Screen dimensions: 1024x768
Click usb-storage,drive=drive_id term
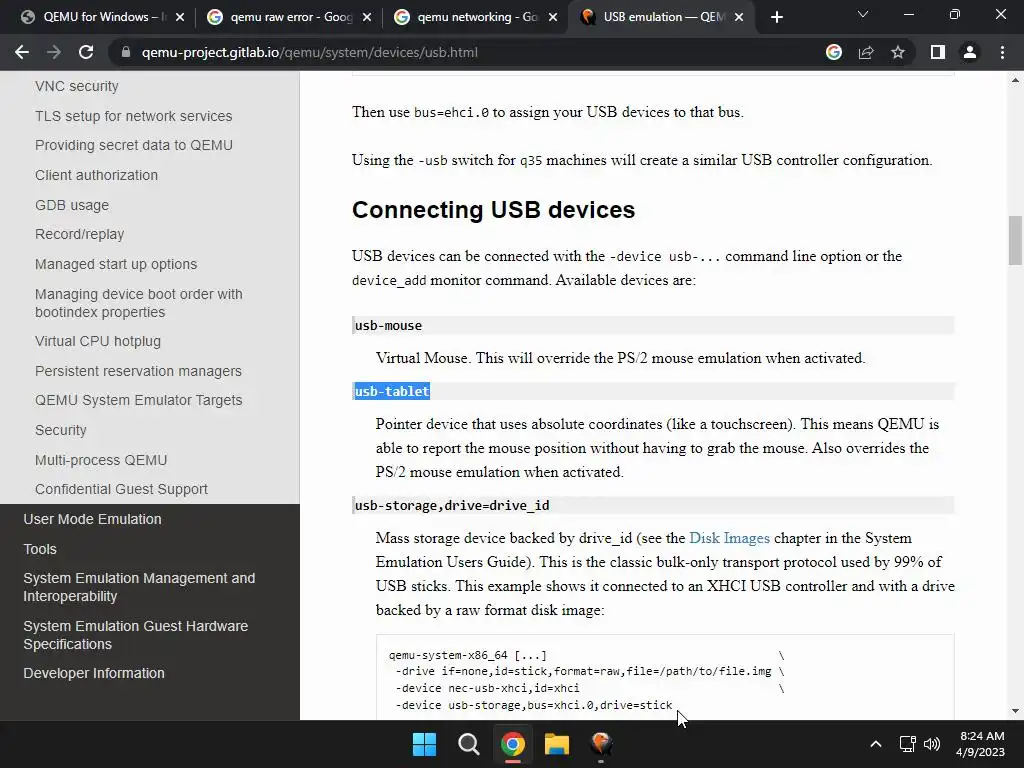click(x=452, y=505)
